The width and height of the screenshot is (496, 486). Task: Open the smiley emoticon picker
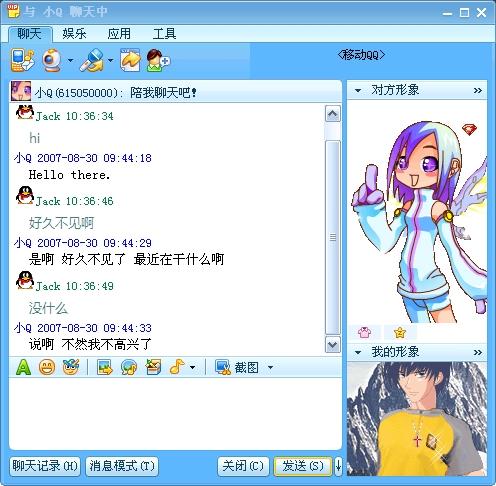[47, 367]
